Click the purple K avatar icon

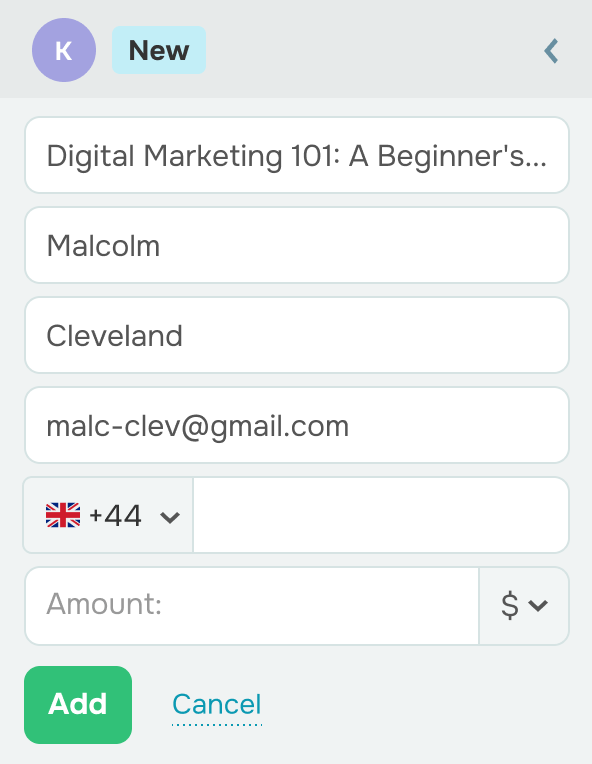64,50
